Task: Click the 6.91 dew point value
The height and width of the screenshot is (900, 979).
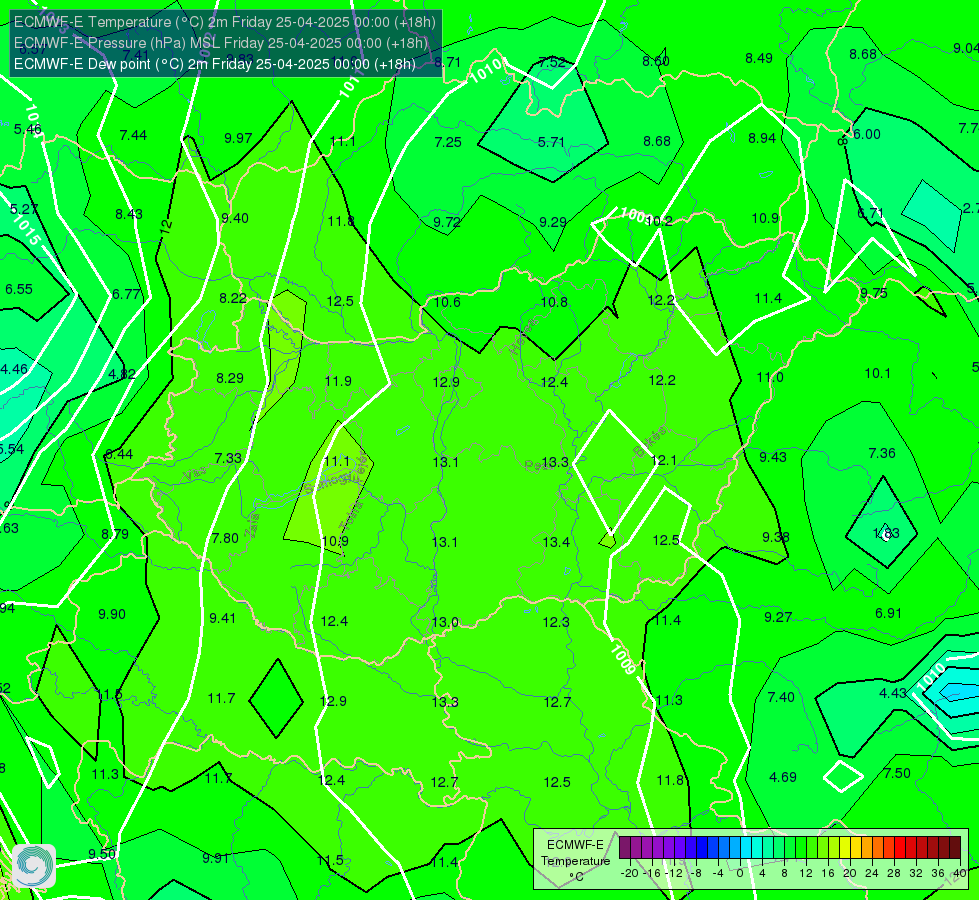Action: point(888,613)
